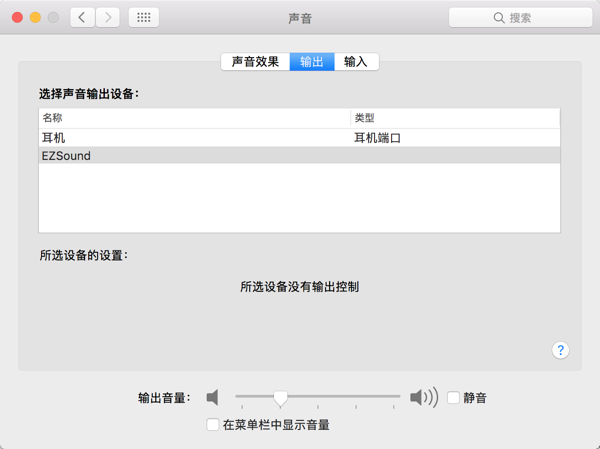
Task: Switch to the 声音效果 tab
Action: click(255, 62)
